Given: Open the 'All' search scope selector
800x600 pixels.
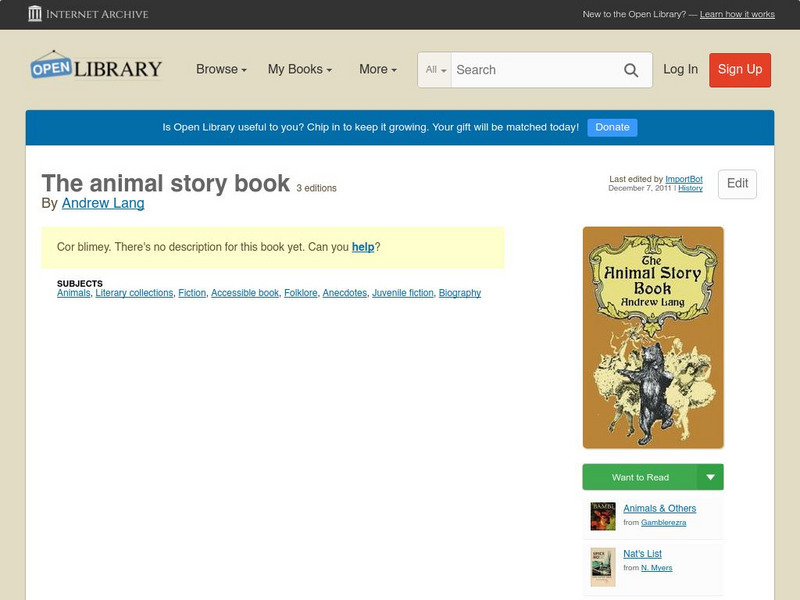Looking at the screenshot, I should click(436, 70).
